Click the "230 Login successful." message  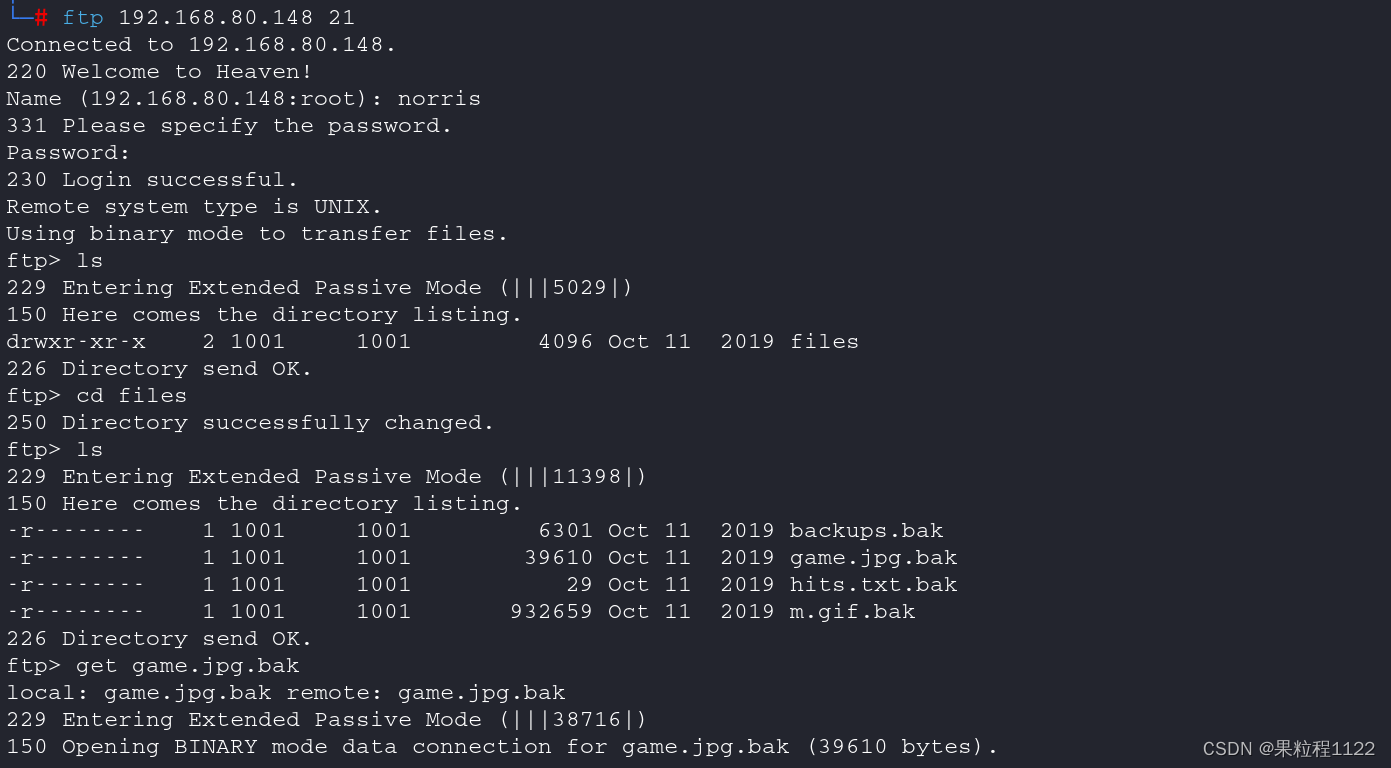point(152,180)
